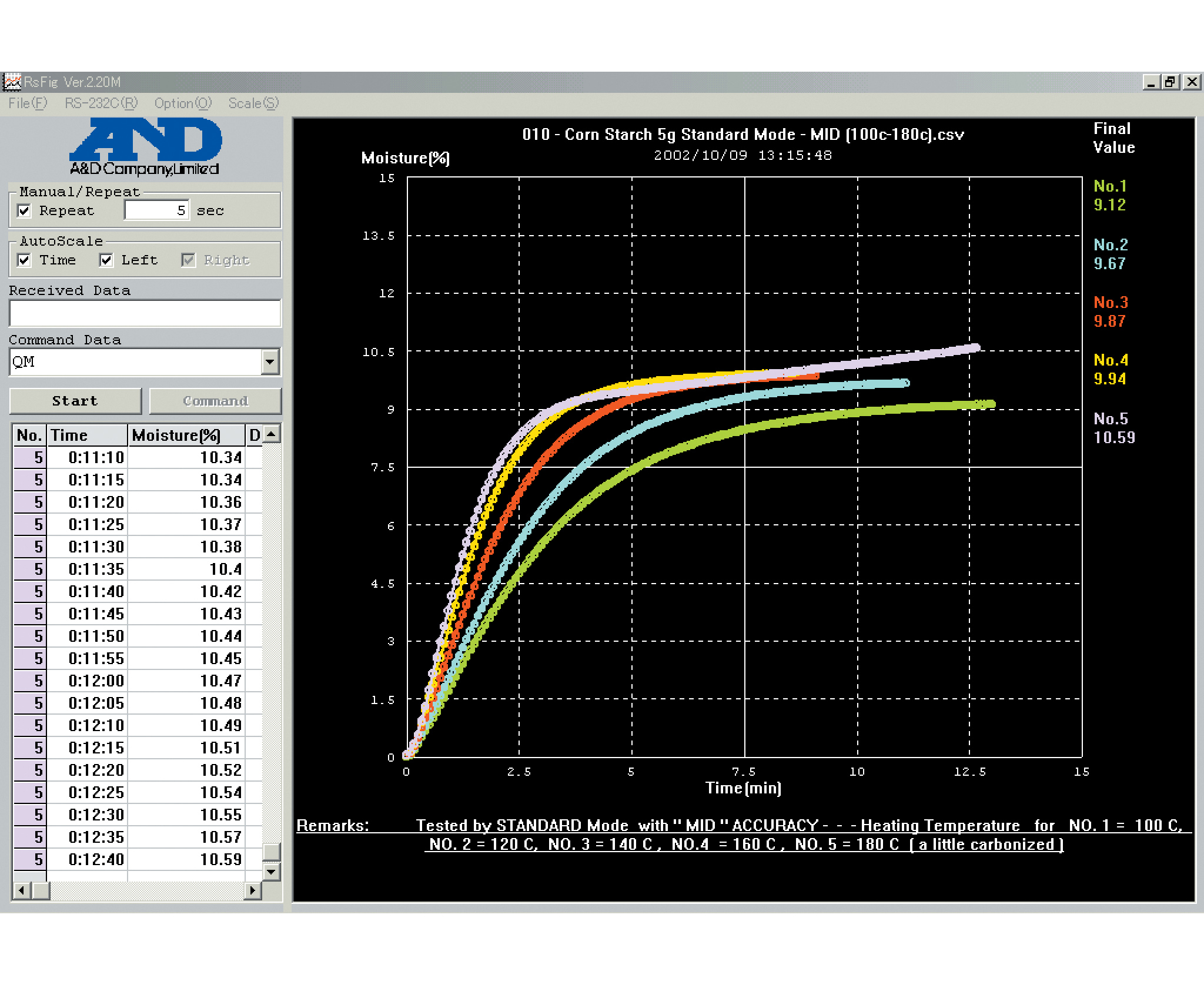1204x985 pixels.
Task: Open the RS-232C menu
Action: click(101, 103)
